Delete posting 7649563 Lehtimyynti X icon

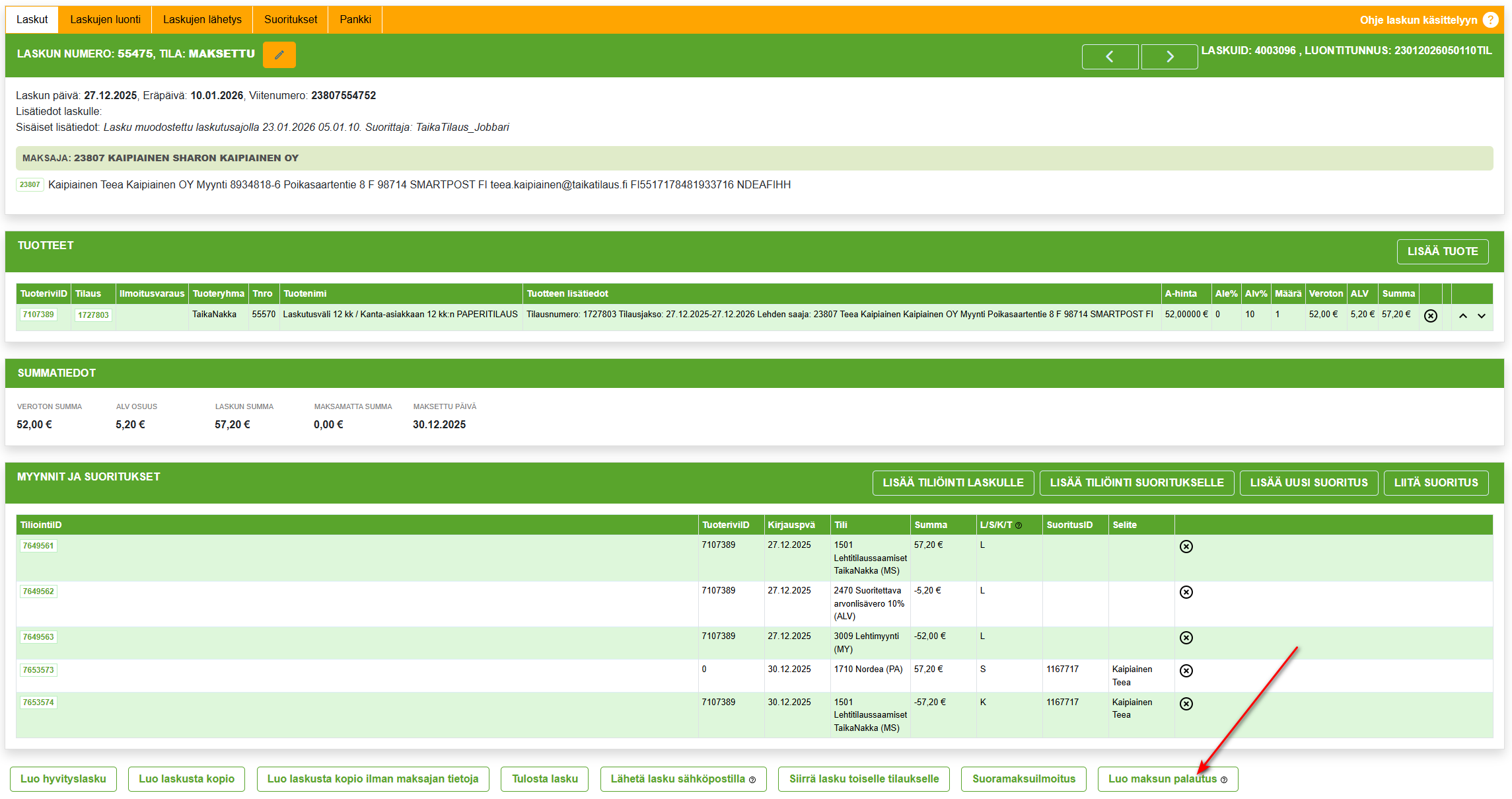pos(1186,638)
